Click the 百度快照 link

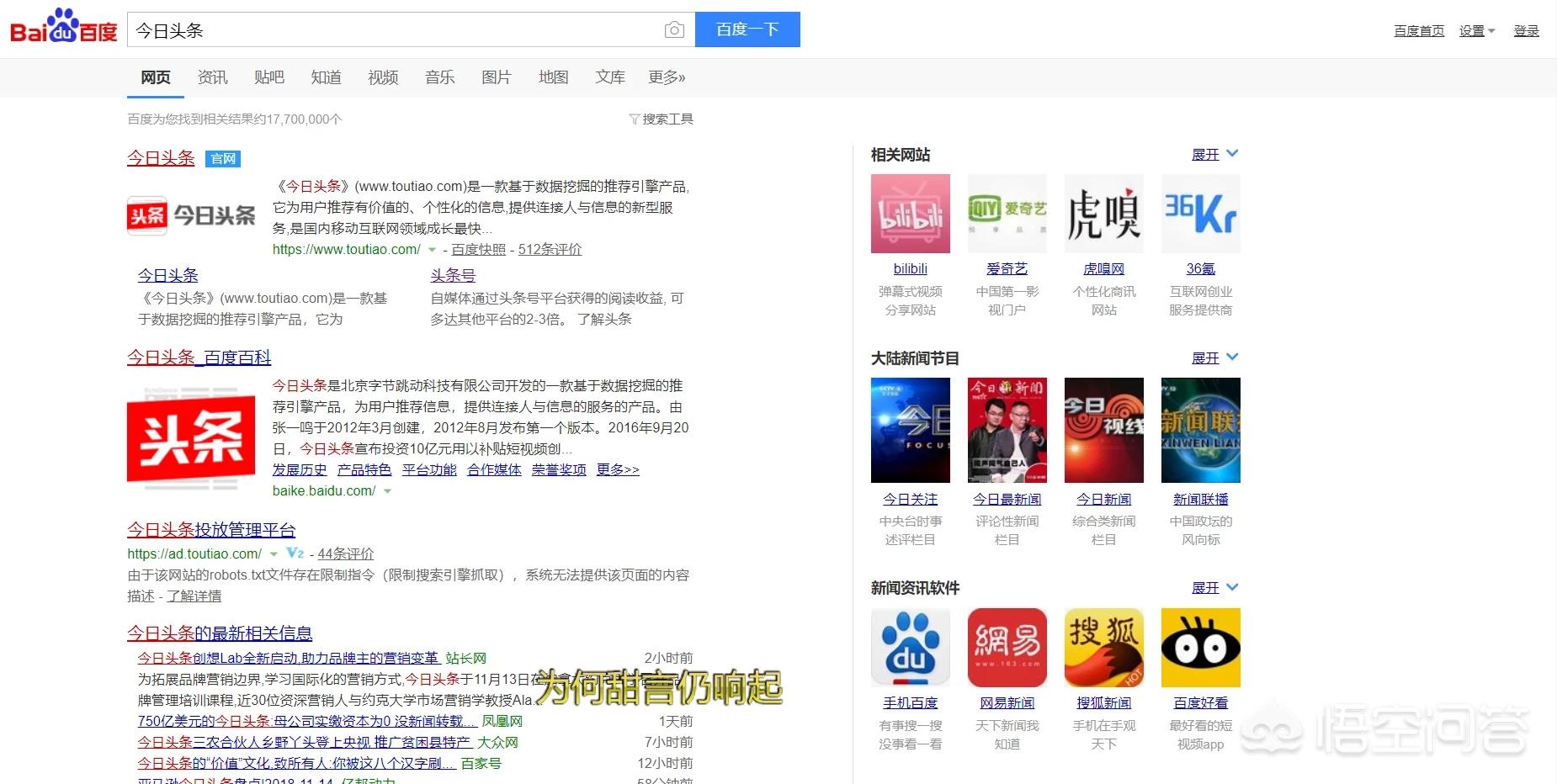479,250
